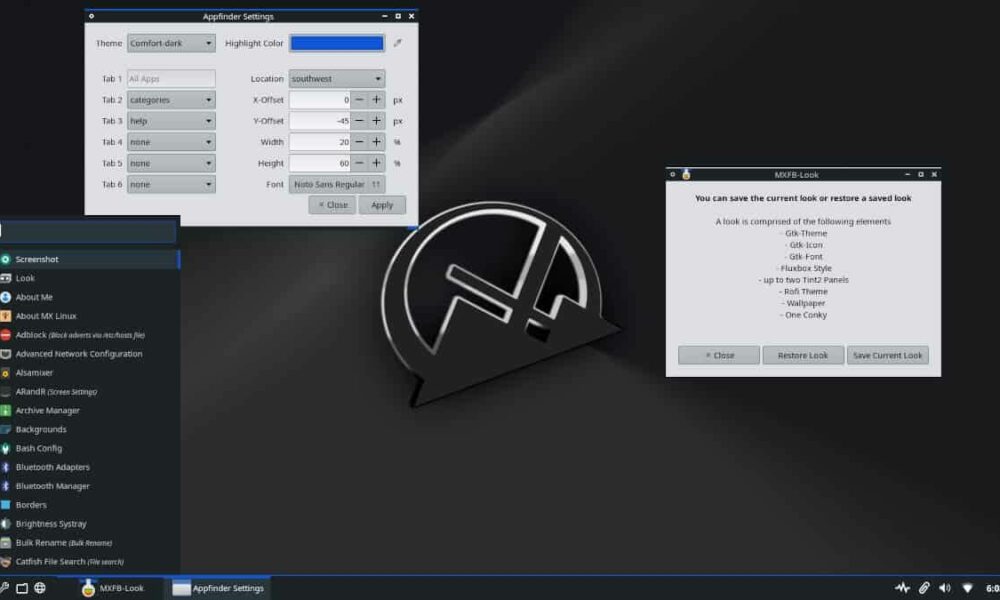Open the Theme Comfort-dark dropdown

point(171,43)
